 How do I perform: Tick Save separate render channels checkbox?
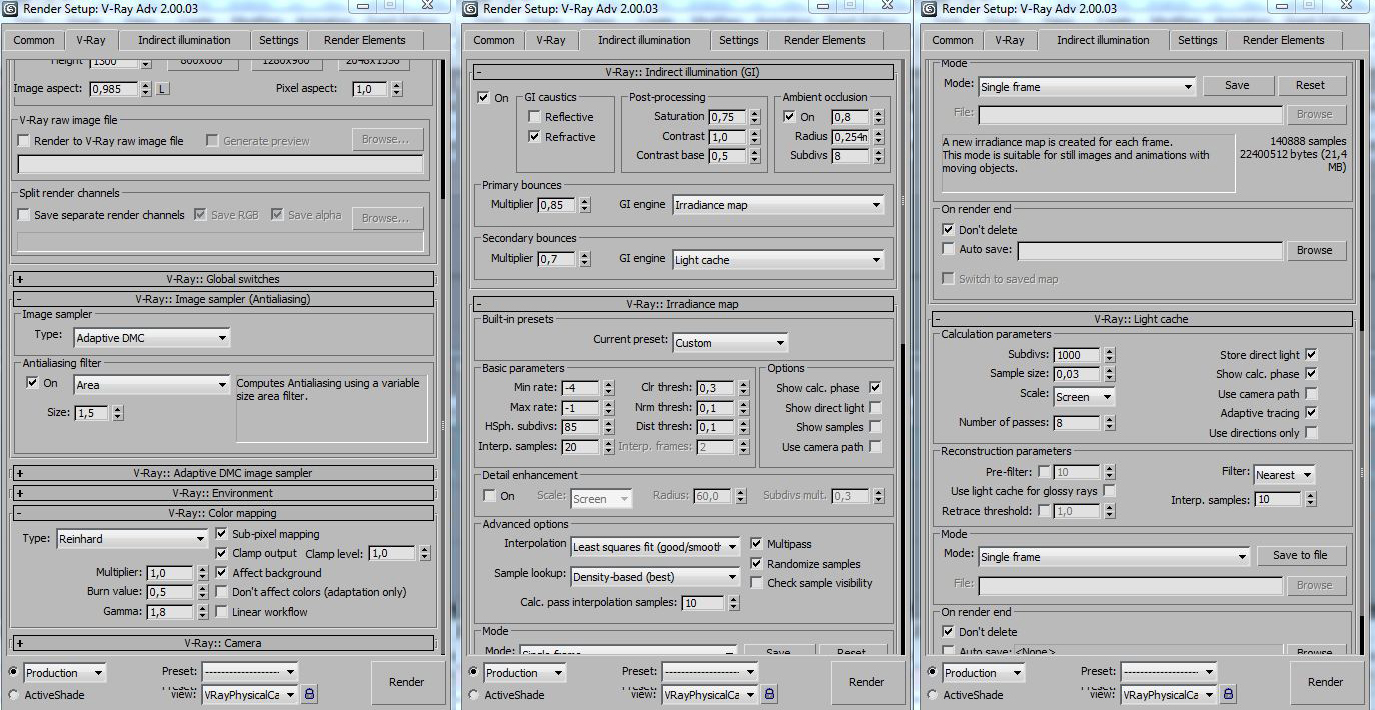25,215
